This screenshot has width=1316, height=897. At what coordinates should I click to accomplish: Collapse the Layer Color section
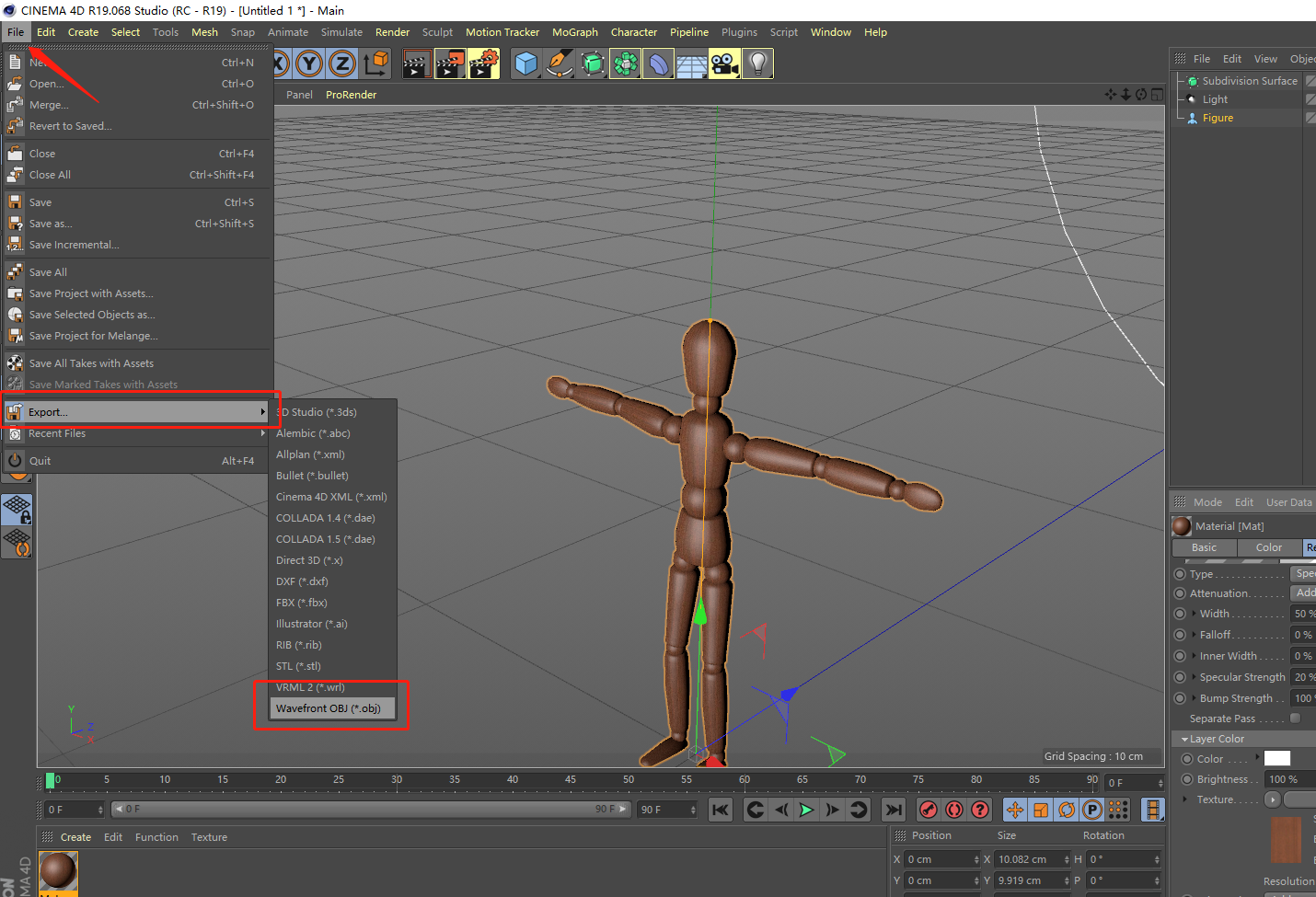1183,739
